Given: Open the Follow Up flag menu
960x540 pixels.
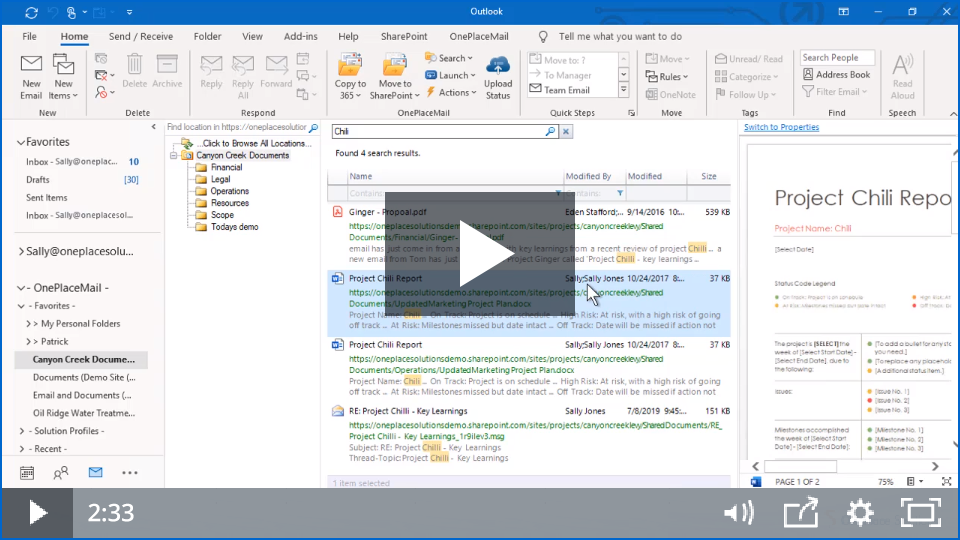Looking at the screenshot, I should pos(745,94).
